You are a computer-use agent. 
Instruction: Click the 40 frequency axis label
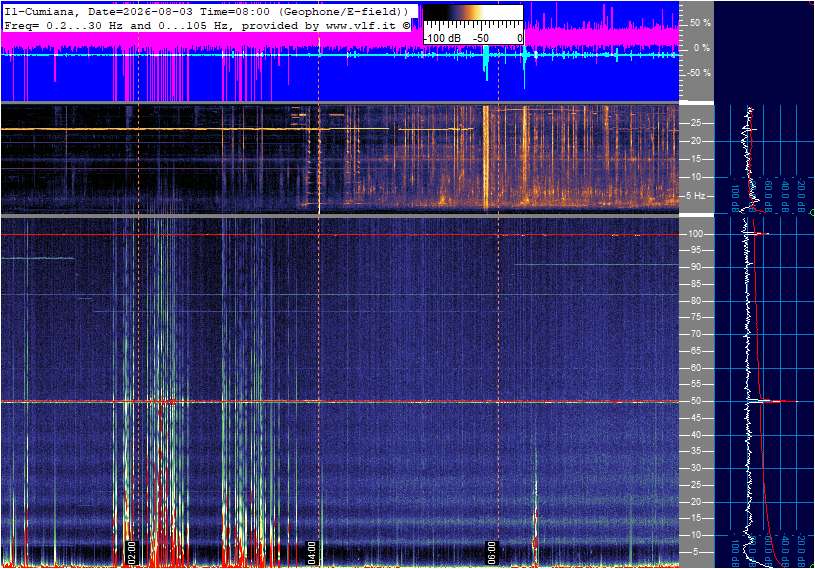pyautogui.click(x=695, y=435)
